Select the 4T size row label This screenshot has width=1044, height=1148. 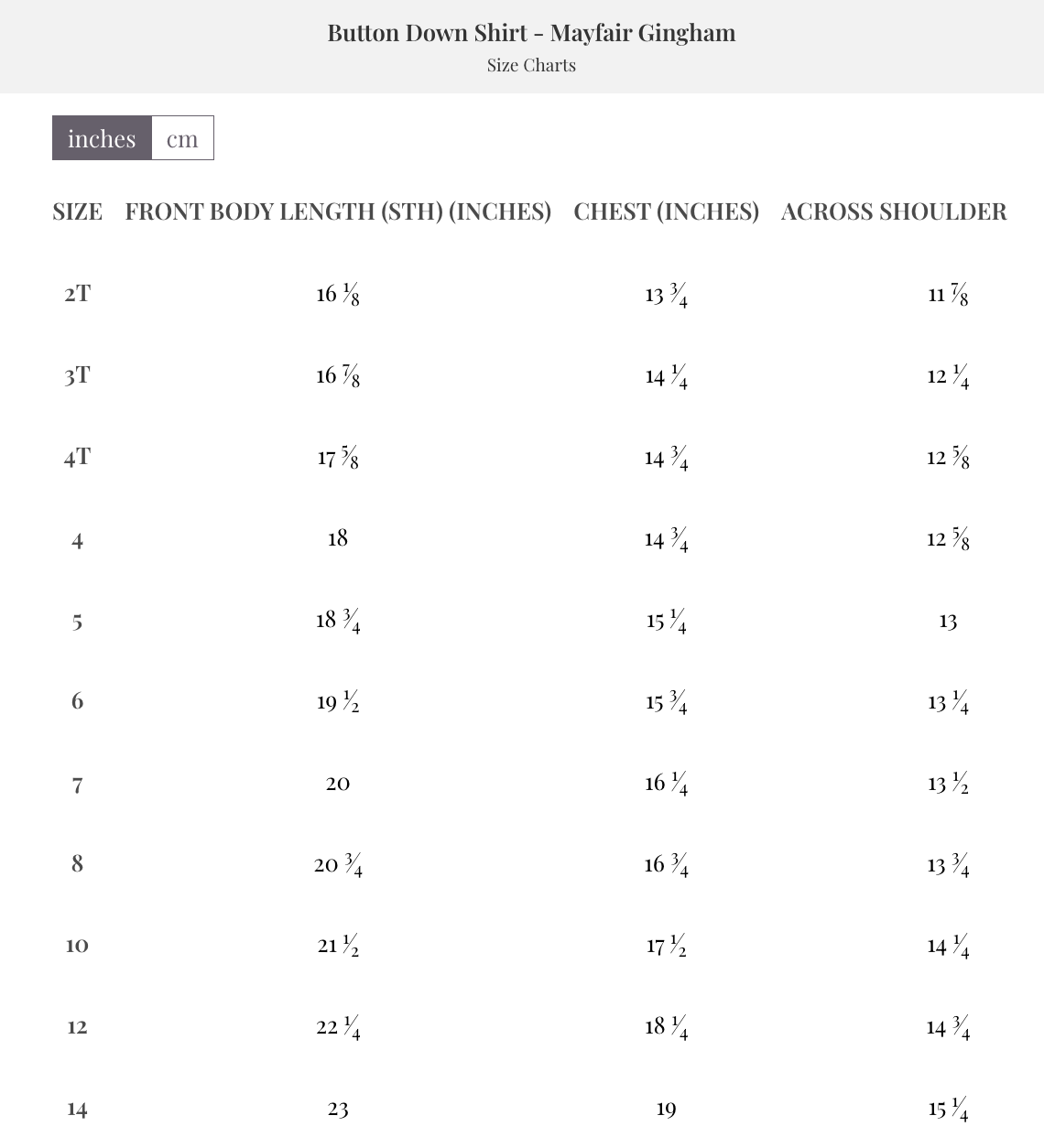point(77,456)
